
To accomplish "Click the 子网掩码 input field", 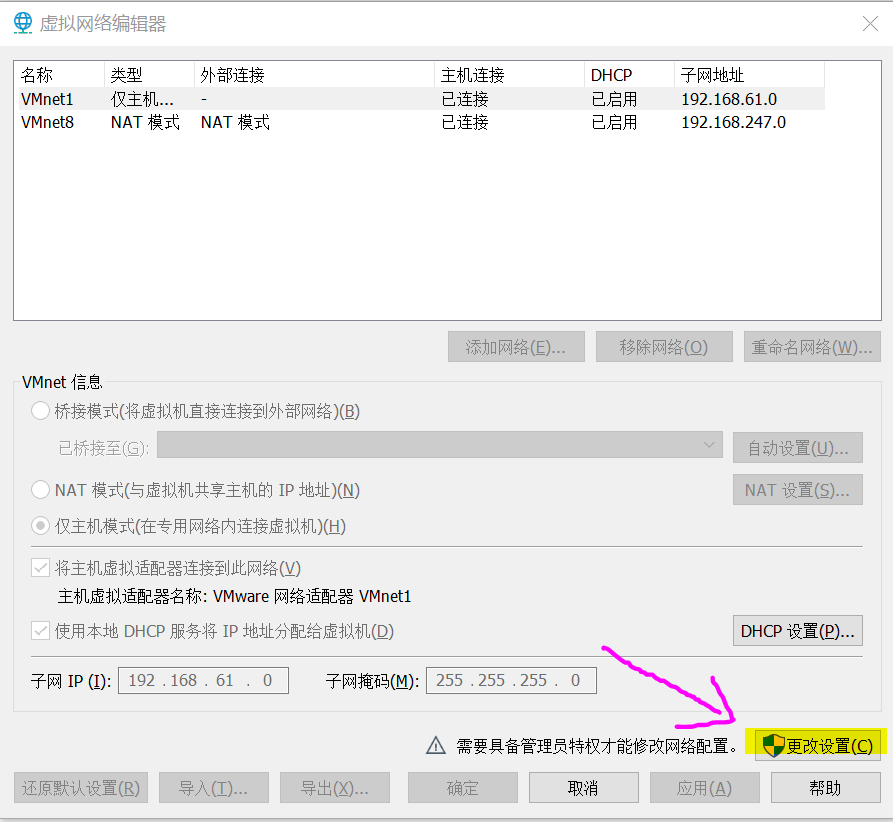I will (511, 680).
